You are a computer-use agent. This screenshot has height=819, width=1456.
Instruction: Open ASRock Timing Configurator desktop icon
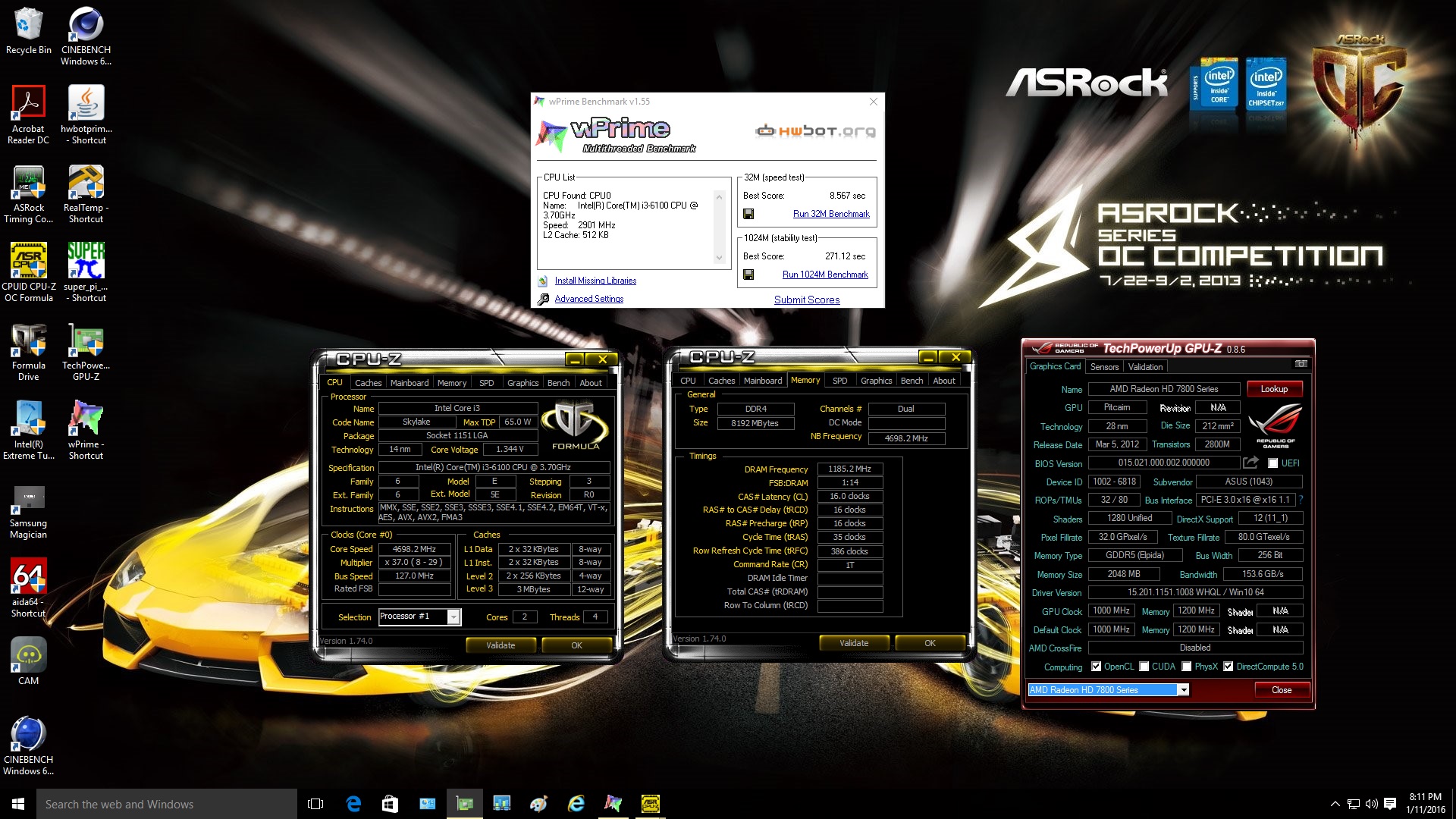tap(29, 194)
